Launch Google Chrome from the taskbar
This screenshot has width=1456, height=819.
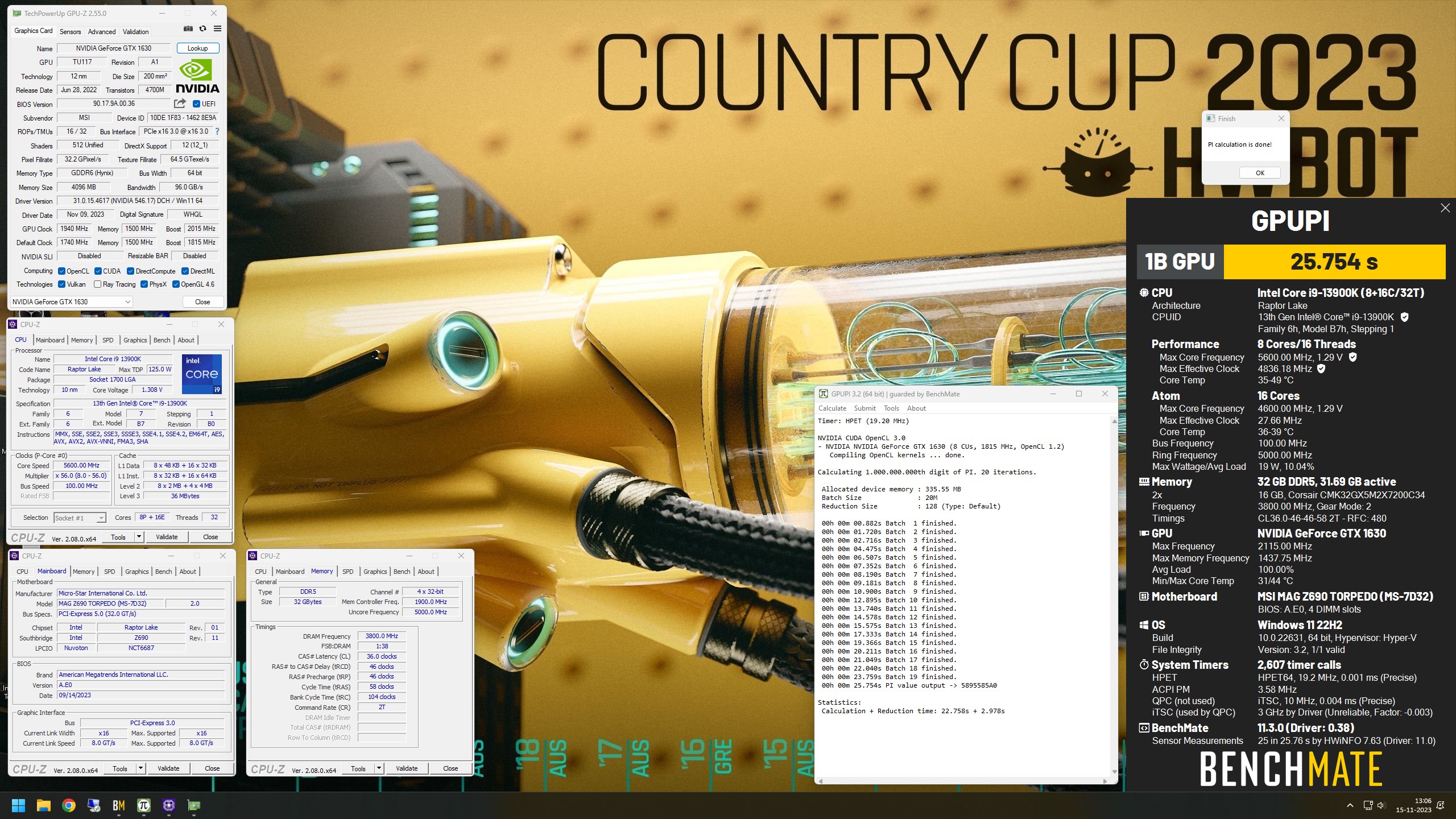pyautogui.click(x=68, y=805)
